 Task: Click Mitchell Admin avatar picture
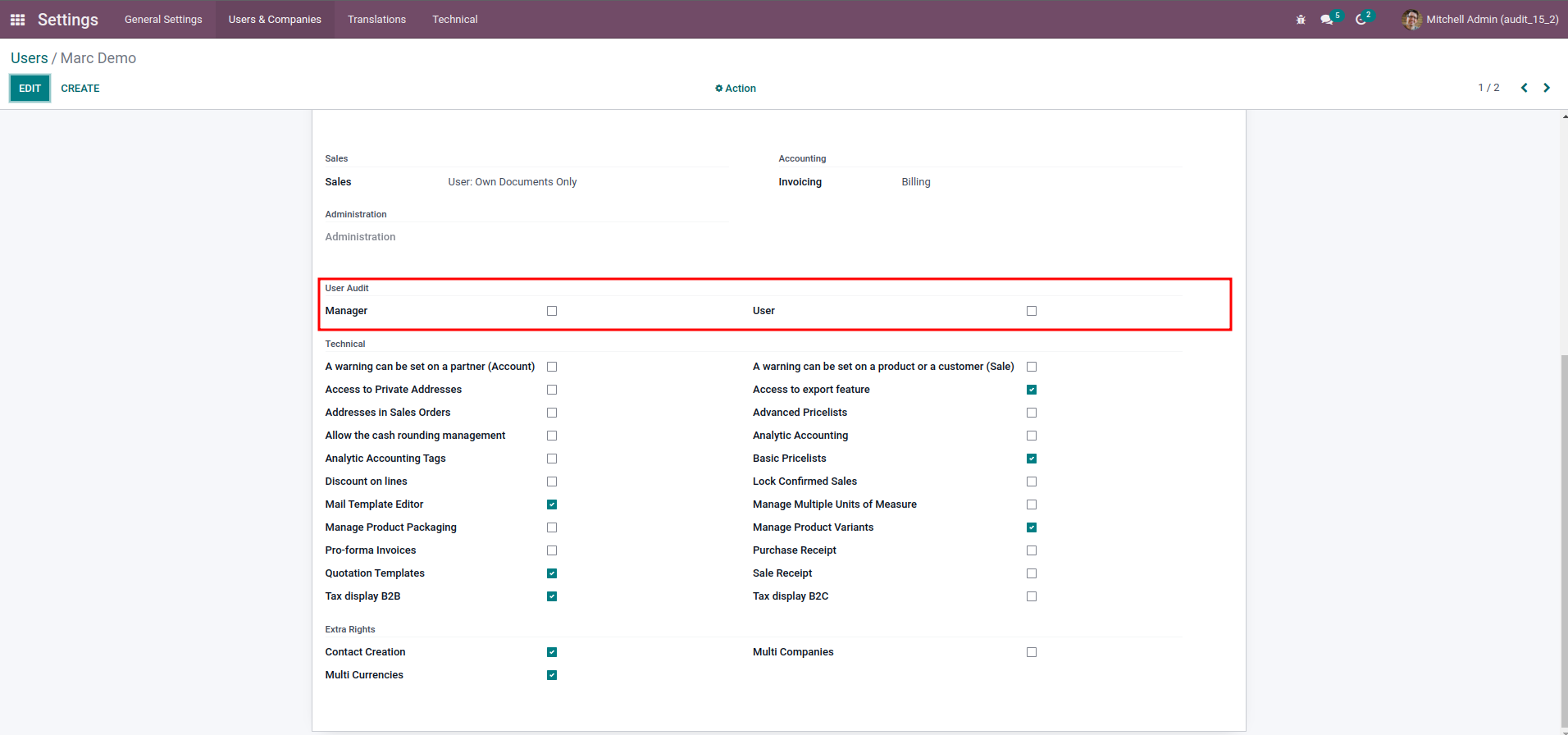(x=1411, y=20)
